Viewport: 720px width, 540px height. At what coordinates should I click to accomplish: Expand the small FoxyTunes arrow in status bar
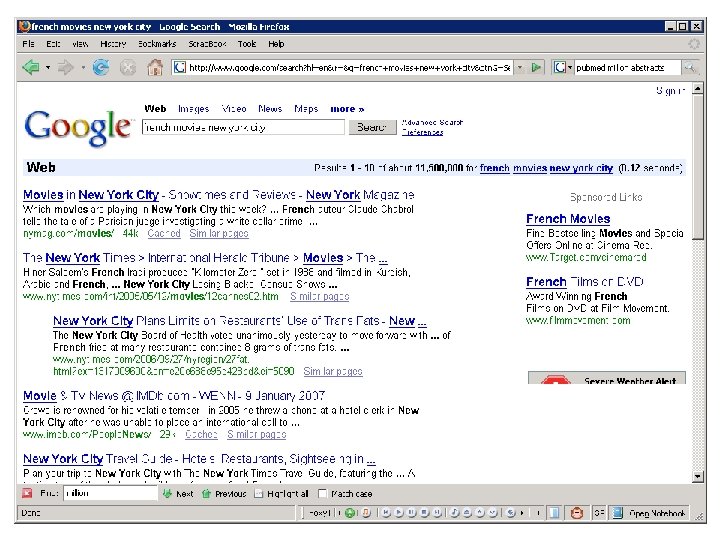point(522,512)
